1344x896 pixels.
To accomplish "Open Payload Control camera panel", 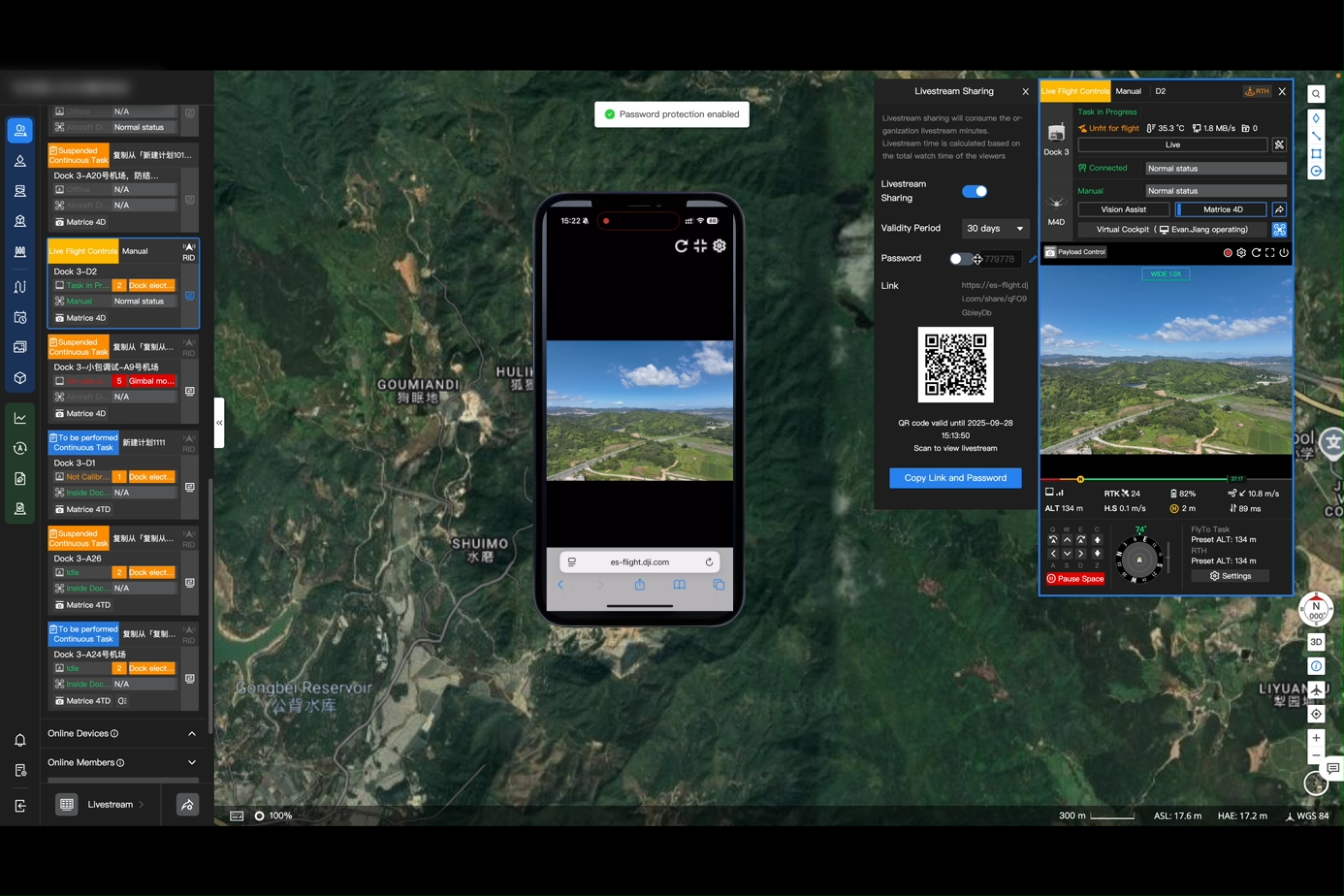I will point(1074,252).
